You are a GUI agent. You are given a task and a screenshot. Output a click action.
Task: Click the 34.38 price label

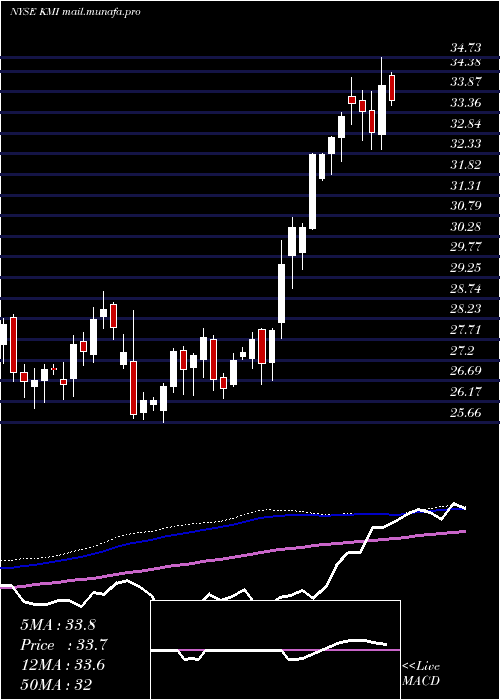coord(466,62)
